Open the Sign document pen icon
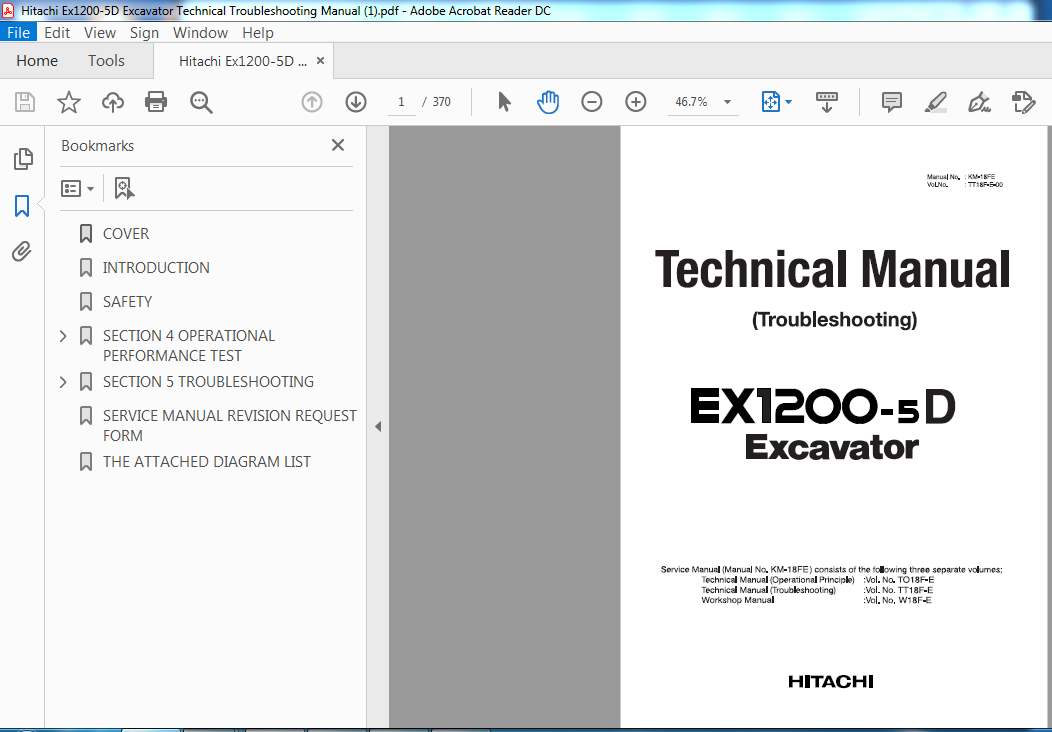The width and height of the screenshot is (1052, 732). (980, 102)
